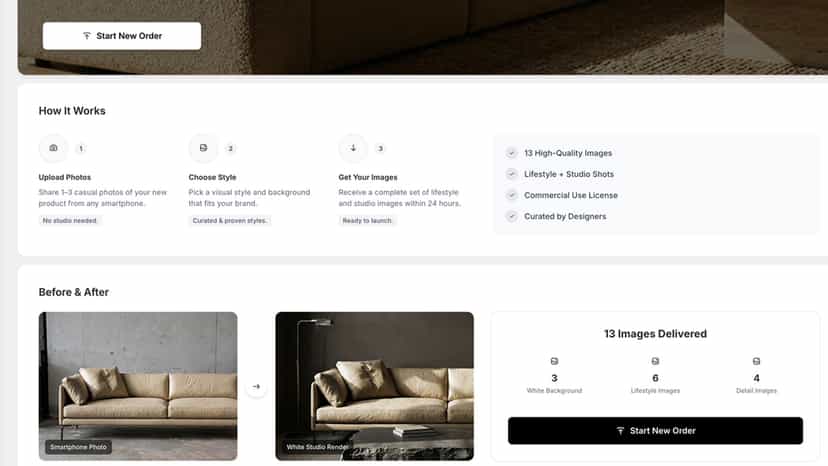This screenshot has width=828, height=466.
Task: Click the 'No studio needed' tag
Action: [x=70, y=220]
